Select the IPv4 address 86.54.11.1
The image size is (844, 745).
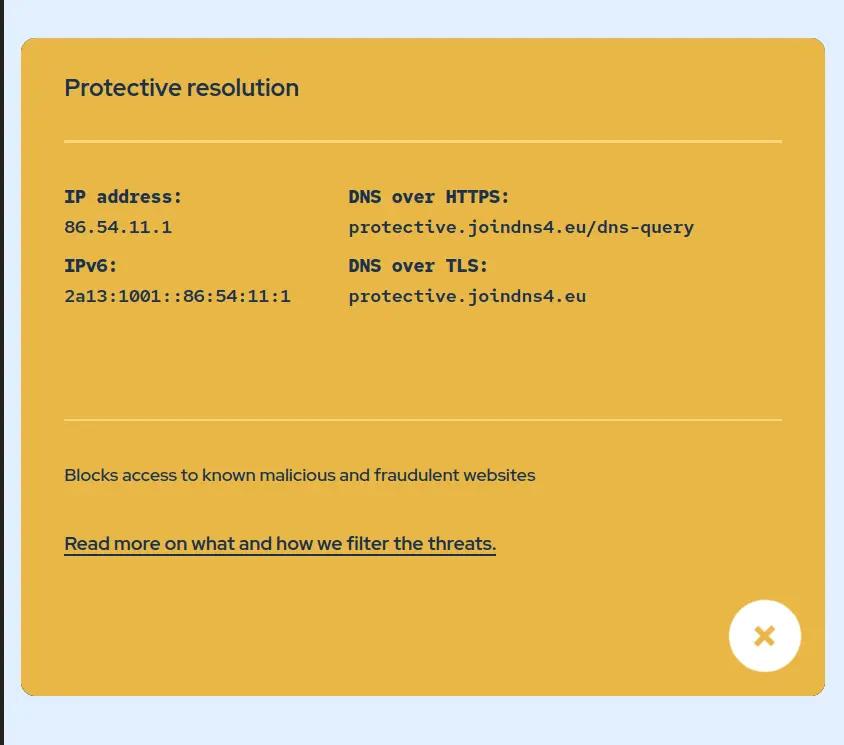pos(118,227)
